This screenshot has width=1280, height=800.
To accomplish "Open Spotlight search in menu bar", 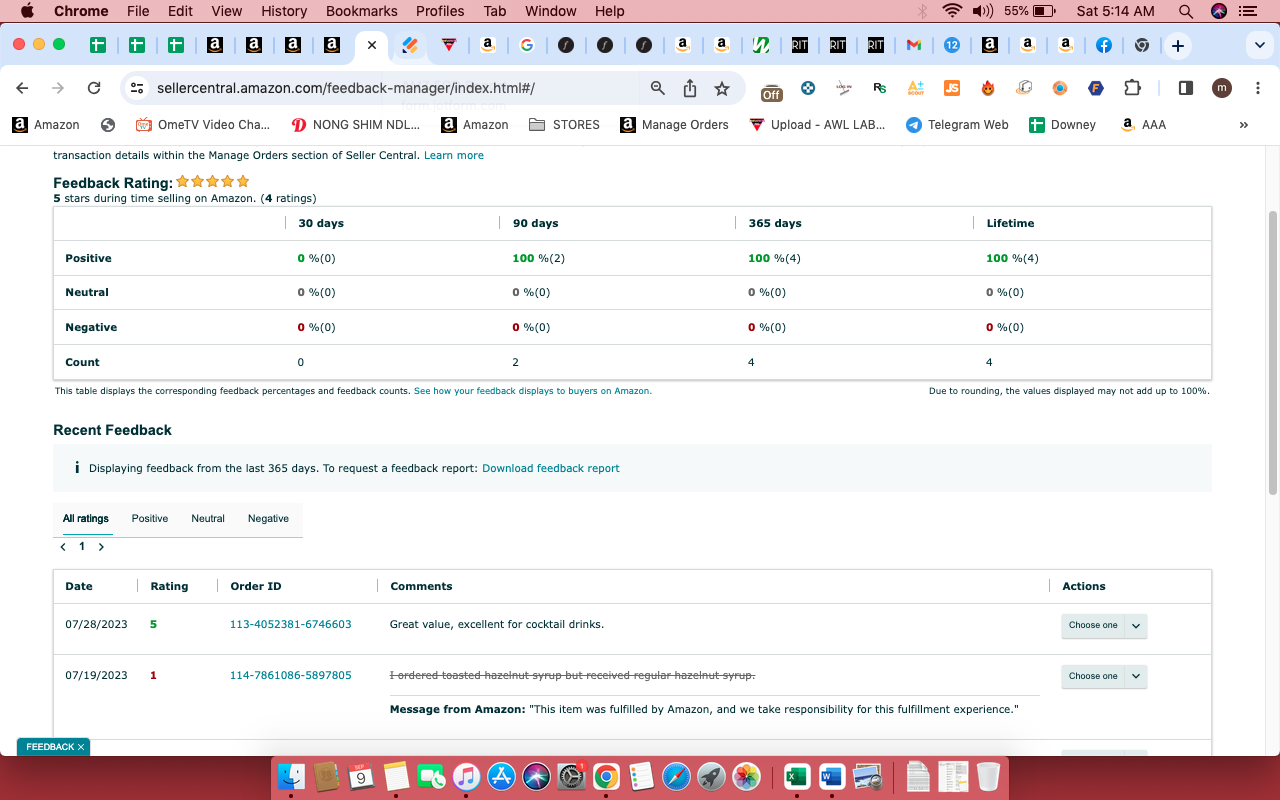I will coord(1186,11).
